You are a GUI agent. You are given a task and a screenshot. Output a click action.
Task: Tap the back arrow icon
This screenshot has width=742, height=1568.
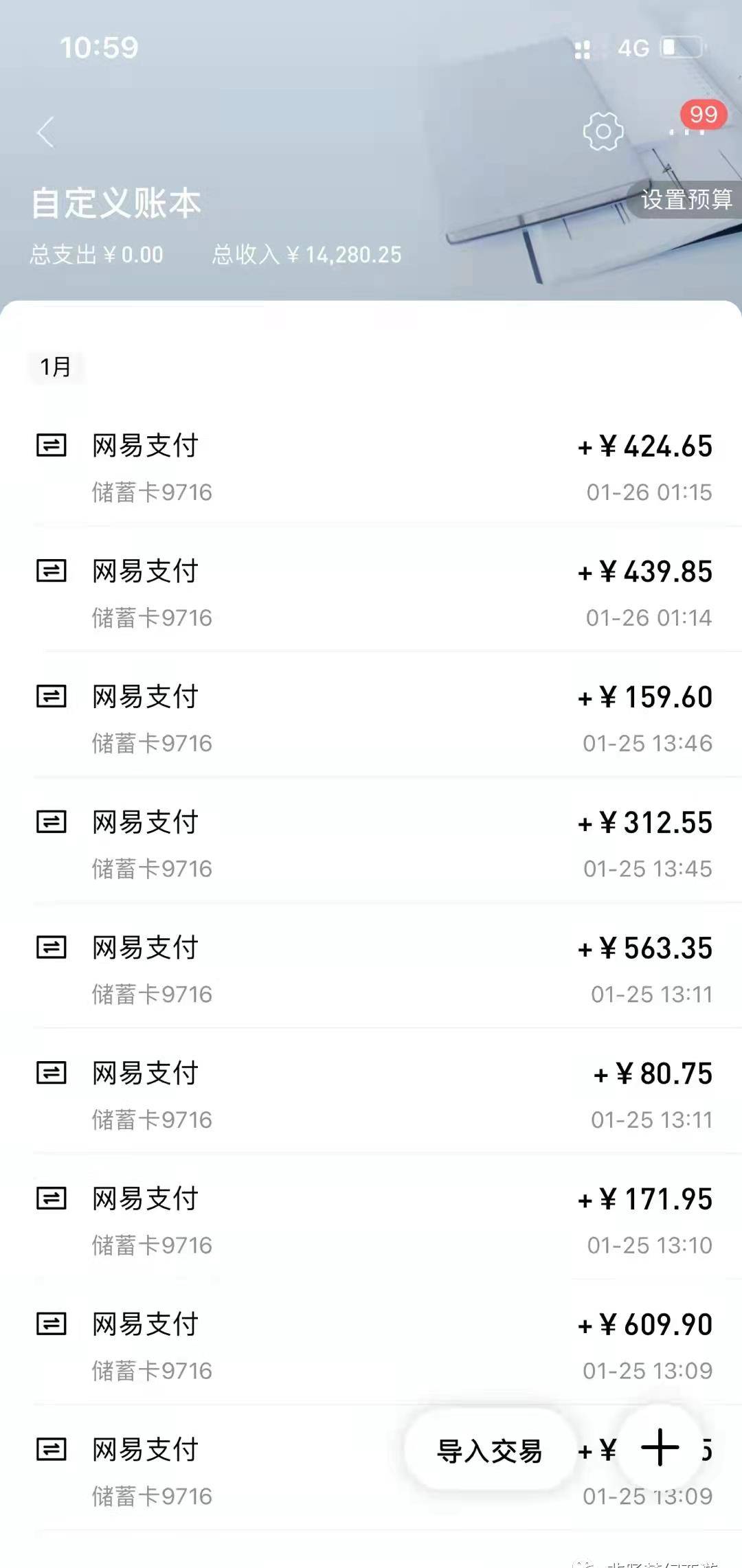tap(45, 132)
